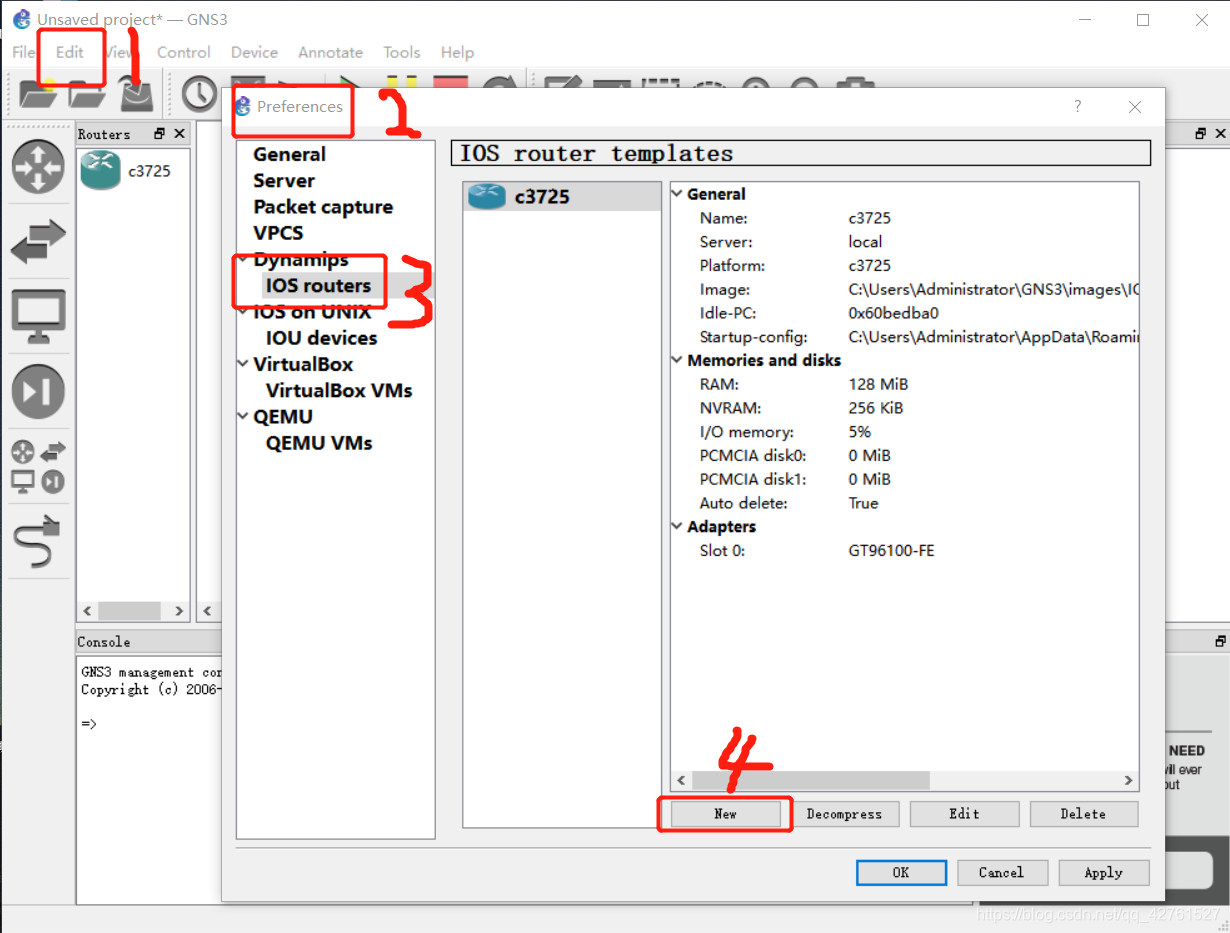Click the RAM value 128 MiB
1230x933 pixels.
pos(878,384)
